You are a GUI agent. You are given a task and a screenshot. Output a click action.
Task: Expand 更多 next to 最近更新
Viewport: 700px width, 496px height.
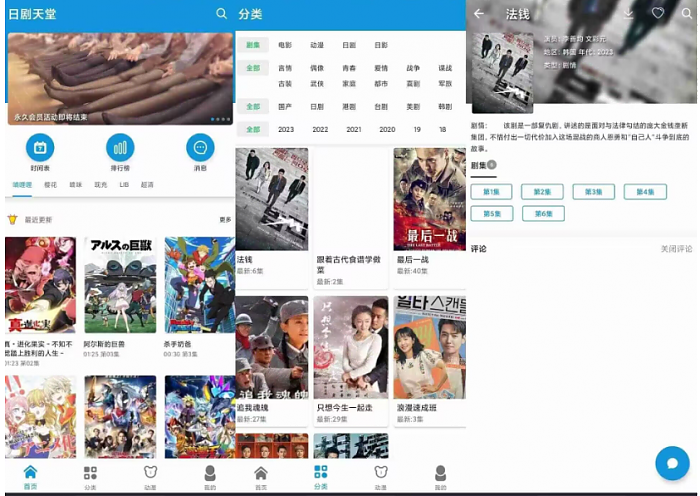coord(225,220)
